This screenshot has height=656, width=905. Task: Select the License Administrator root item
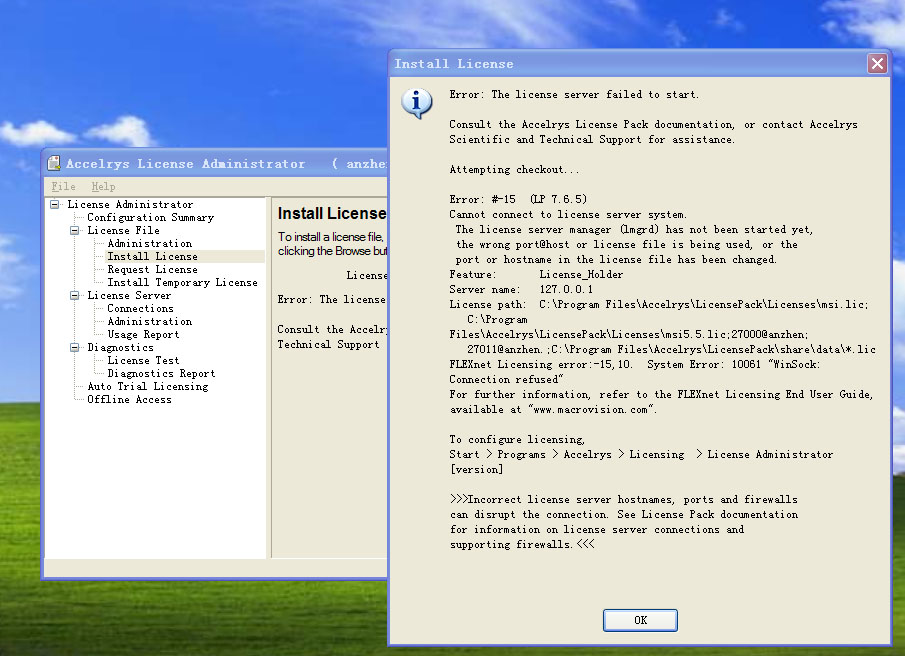click(130, 204)
